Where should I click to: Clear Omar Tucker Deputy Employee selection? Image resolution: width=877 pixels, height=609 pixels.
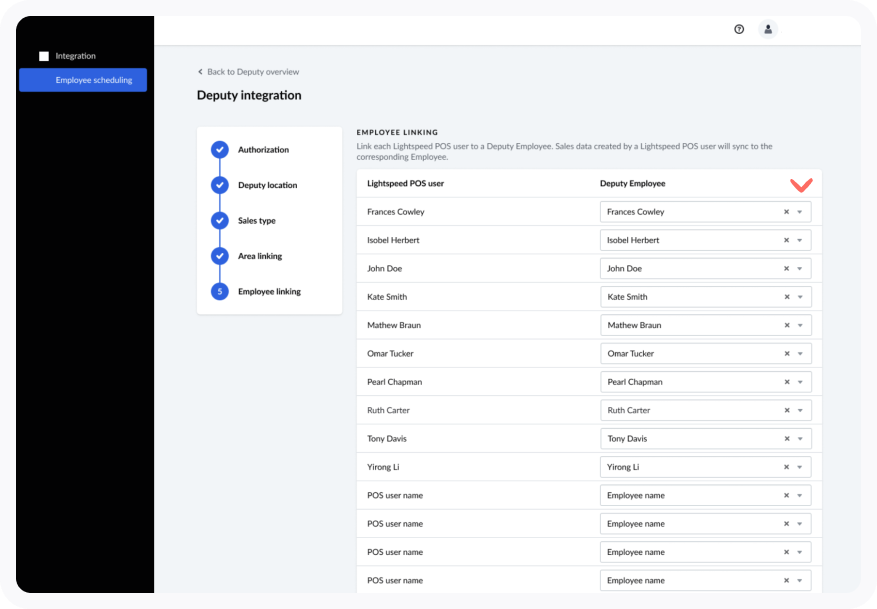click(787, 354)
